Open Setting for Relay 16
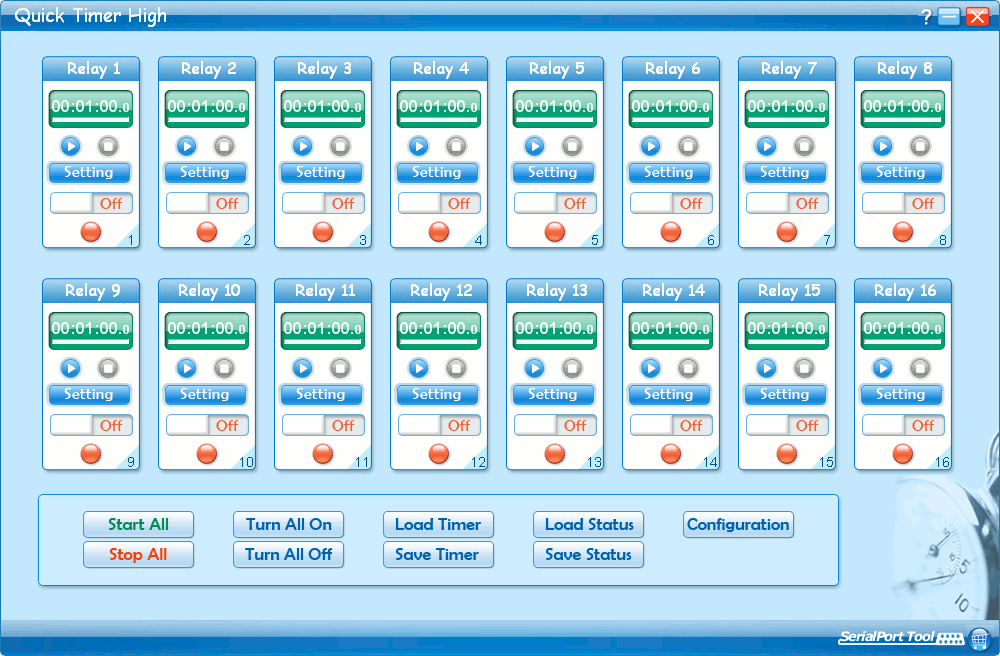1000x656 pixels. click(901, 395)
